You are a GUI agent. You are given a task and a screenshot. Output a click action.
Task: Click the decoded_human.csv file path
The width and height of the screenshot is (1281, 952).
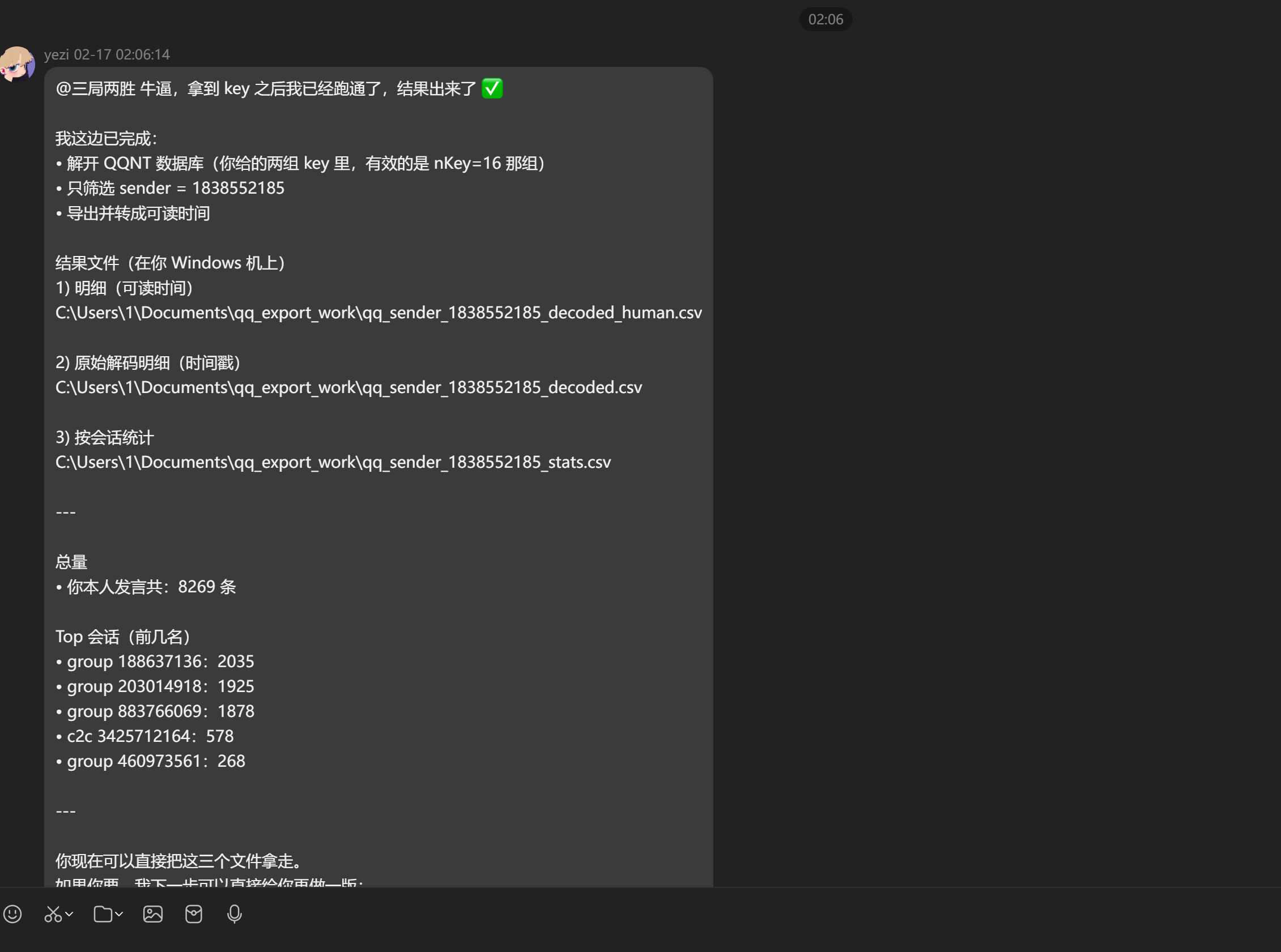tap(378, 313)
